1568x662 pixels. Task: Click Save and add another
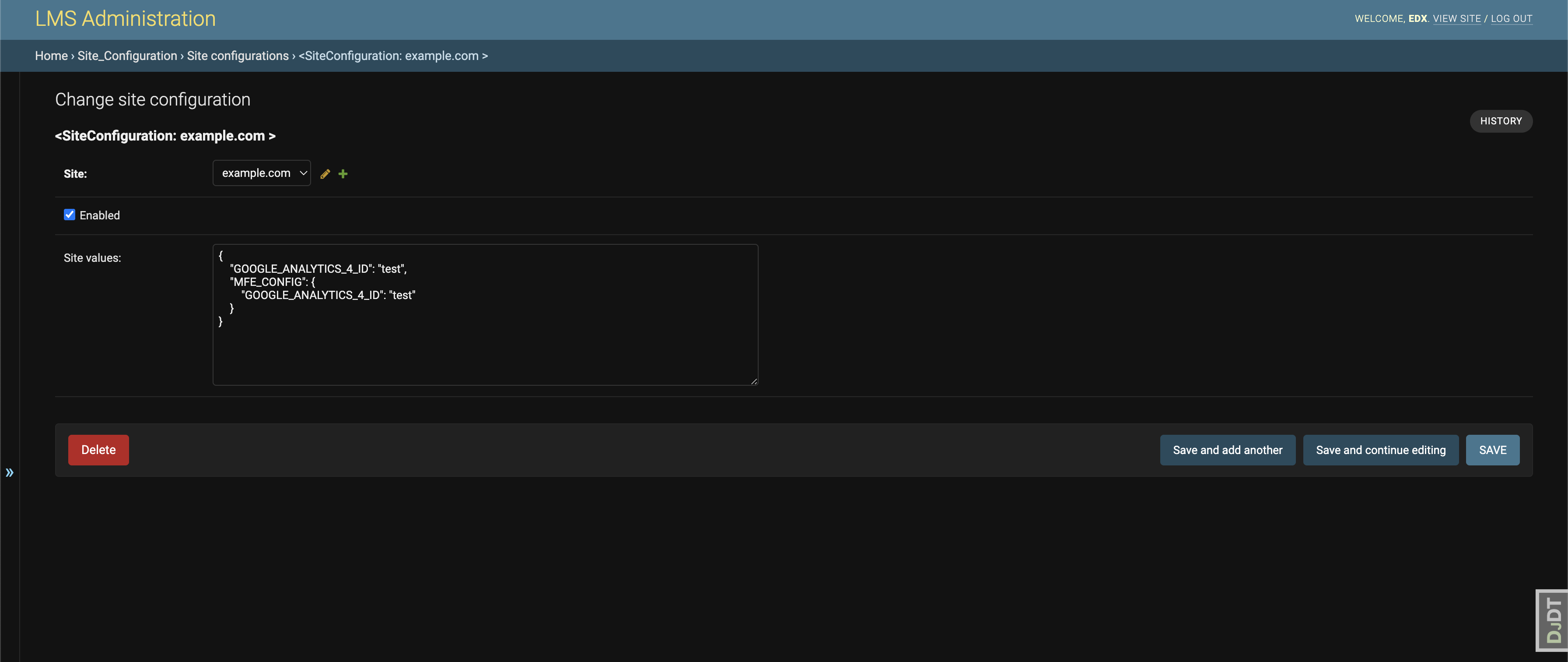(x=1227, y=450)
